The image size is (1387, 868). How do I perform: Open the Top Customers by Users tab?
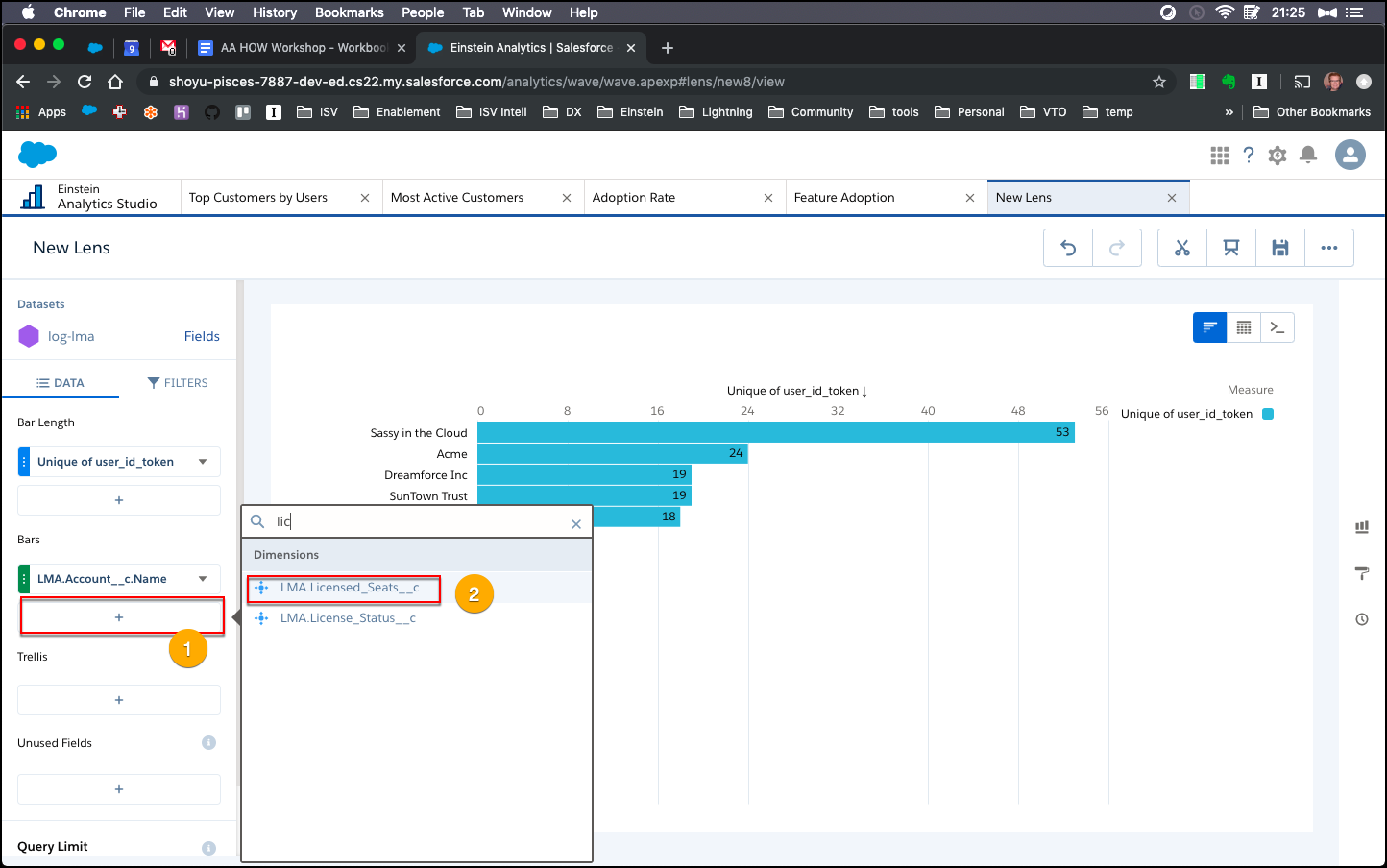pyautogui.click(x=258, y=198)
